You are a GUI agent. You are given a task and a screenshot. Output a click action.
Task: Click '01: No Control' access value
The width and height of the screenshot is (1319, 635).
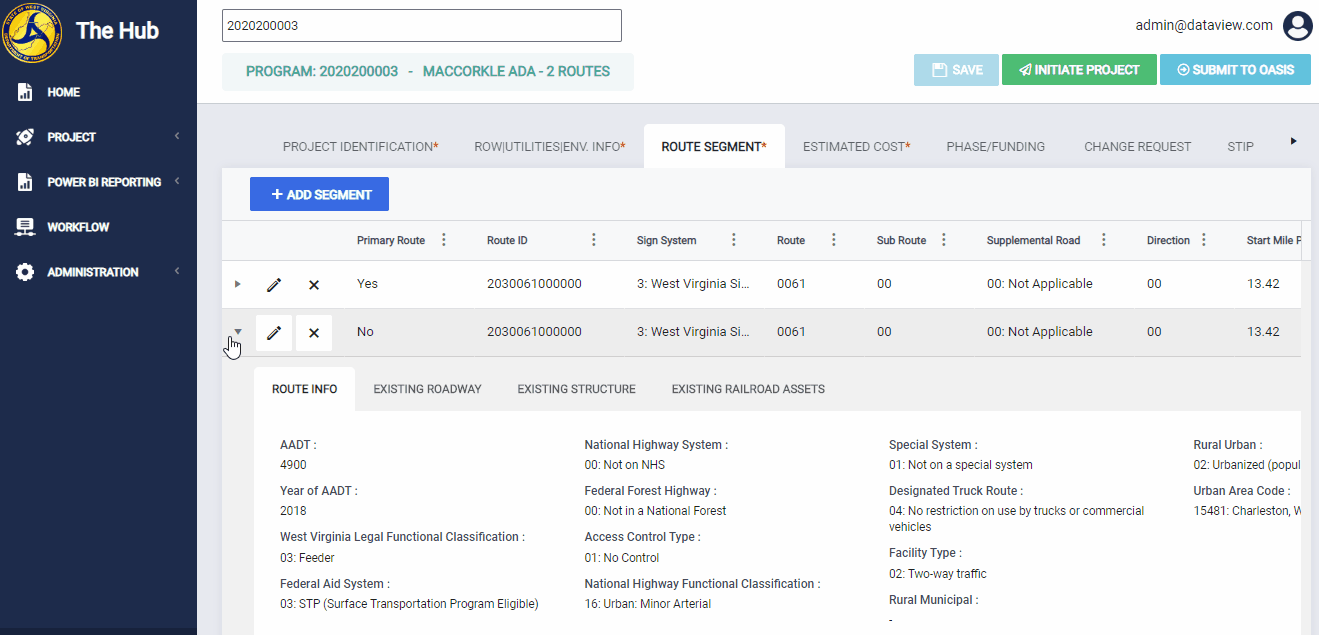(622, 558)
